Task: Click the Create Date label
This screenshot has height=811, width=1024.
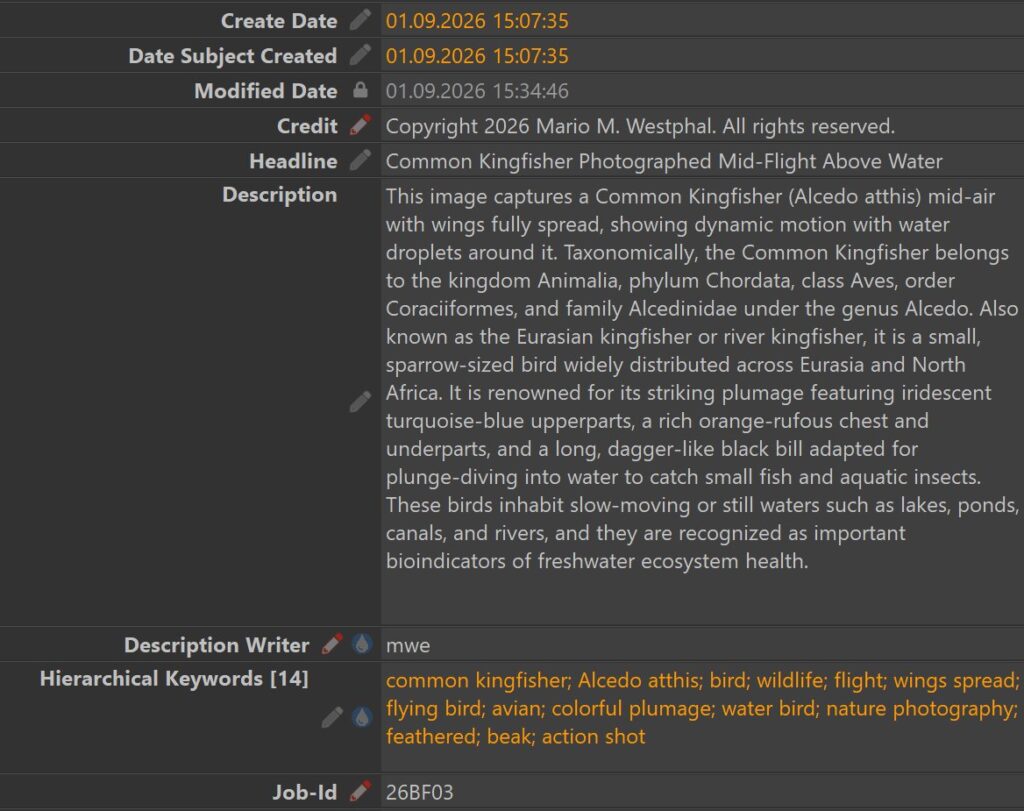Action: [x=279, y=21]
